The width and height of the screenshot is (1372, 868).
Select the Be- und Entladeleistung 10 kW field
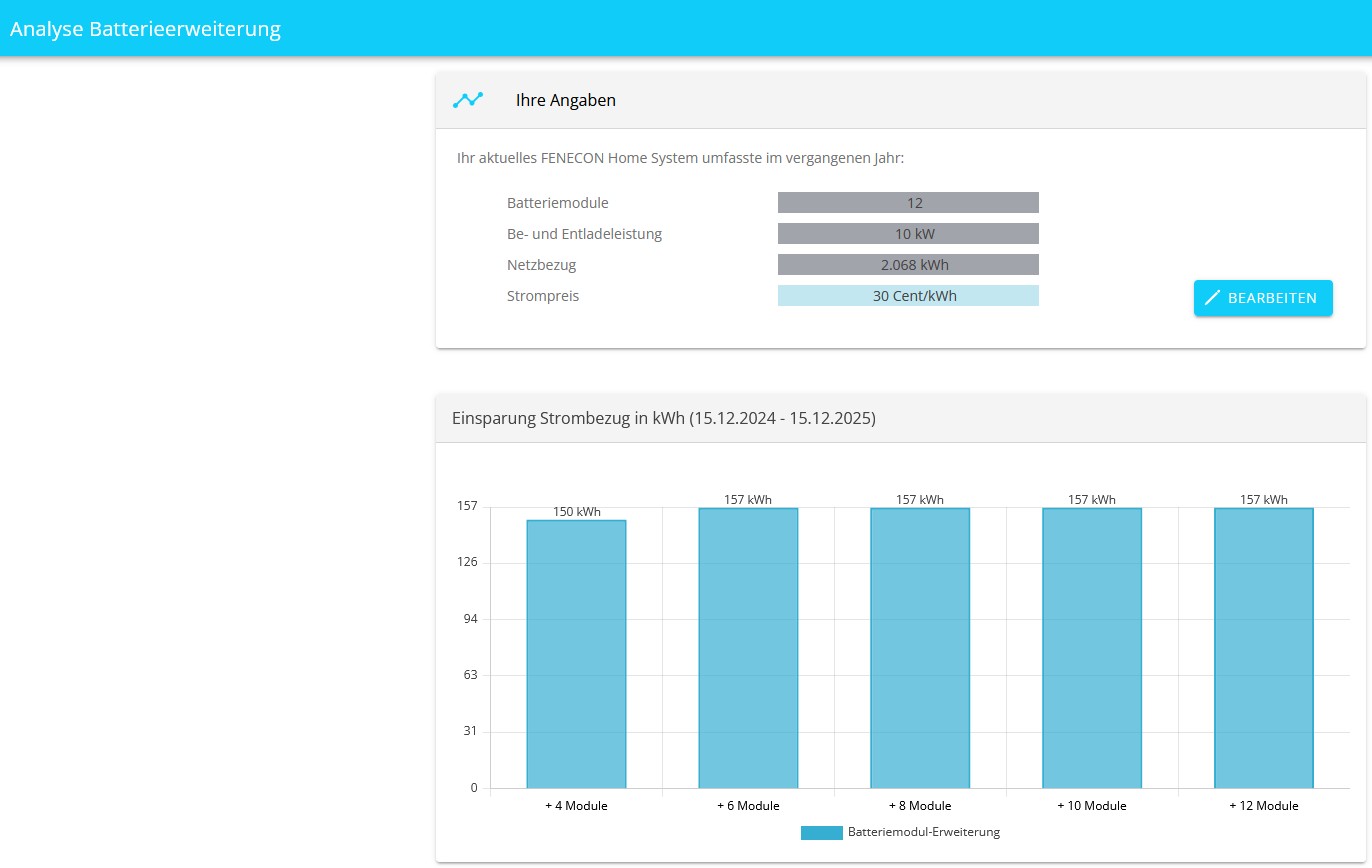pyautogui.click(x=908, y=234)
